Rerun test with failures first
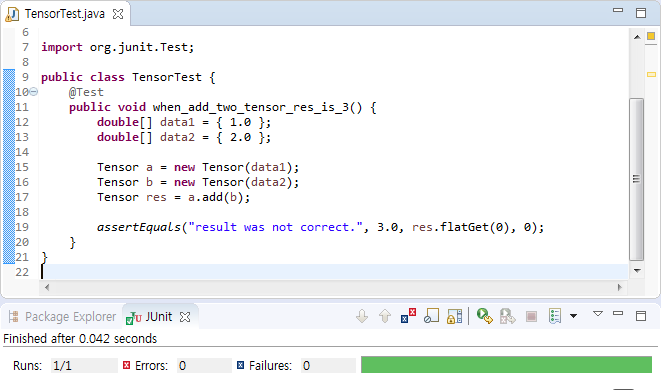The width and height of the screenshot is (661, 390). [507, 316]
